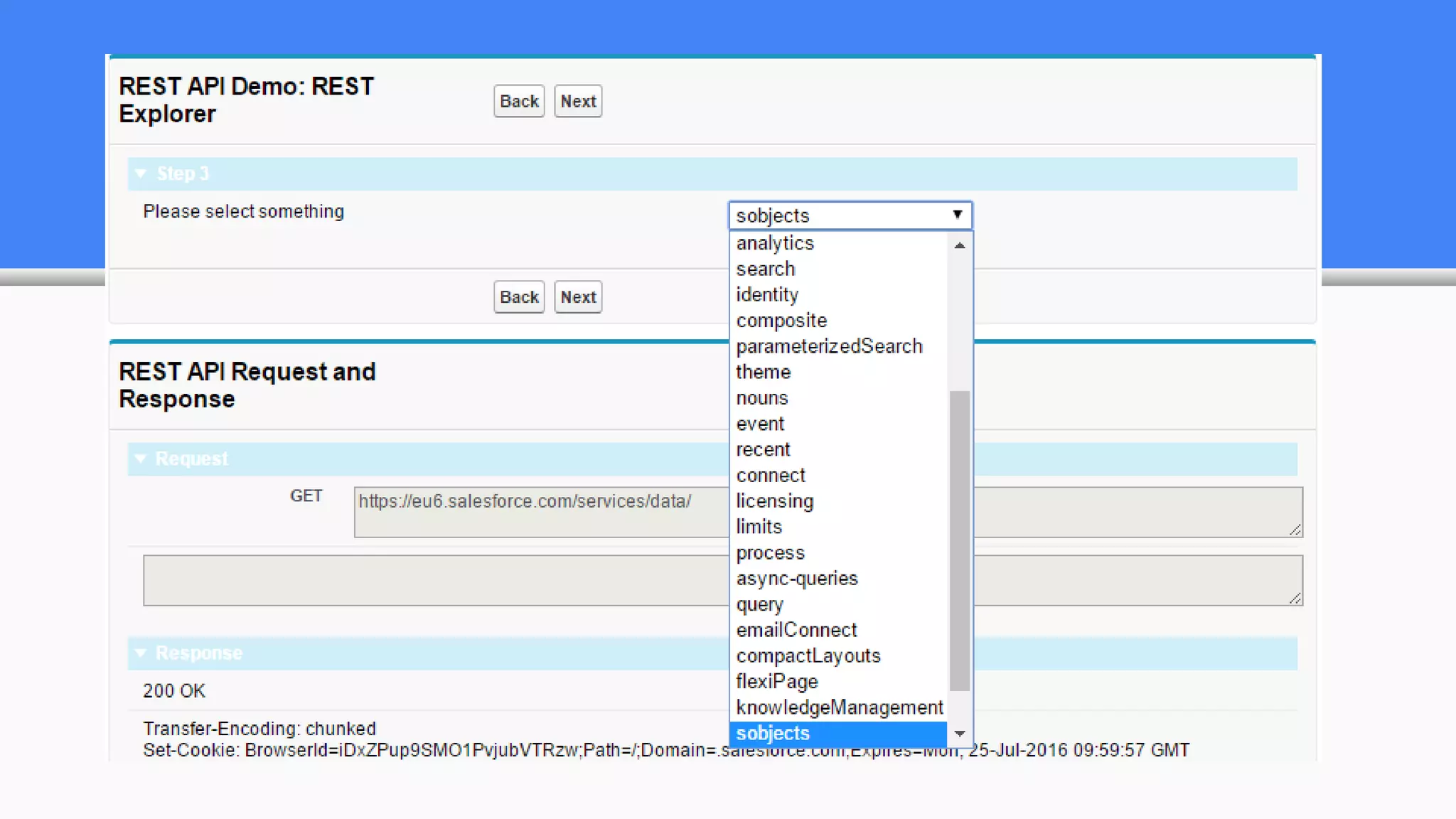Click the dropdown list scrollbar thumb
This screenshot has height=819, width=1456.
coord(960,540)
